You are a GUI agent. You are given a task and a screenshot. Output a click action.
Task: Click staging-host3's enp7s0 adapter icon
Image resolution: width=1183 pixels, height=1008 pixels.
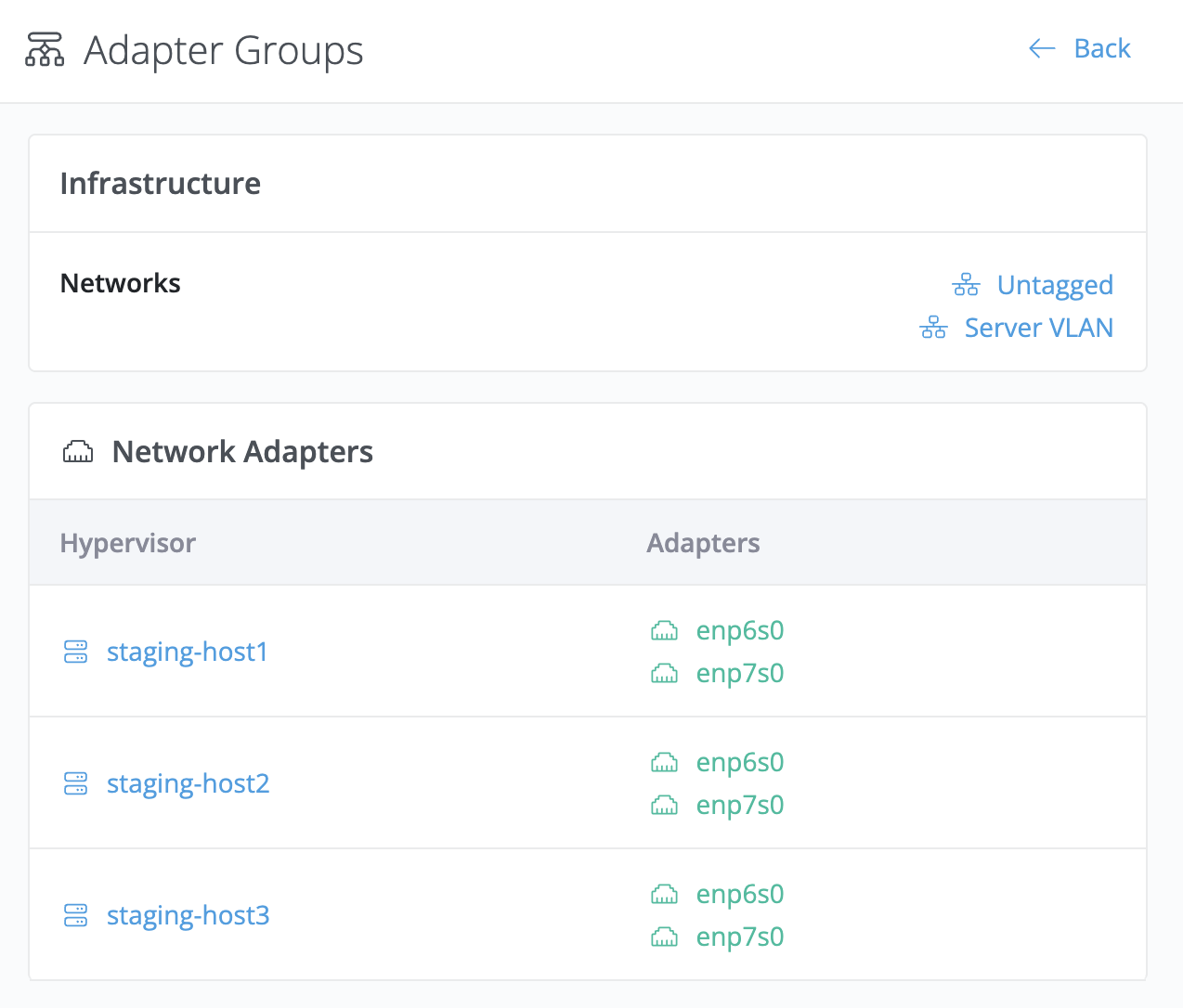click(664, 937)
